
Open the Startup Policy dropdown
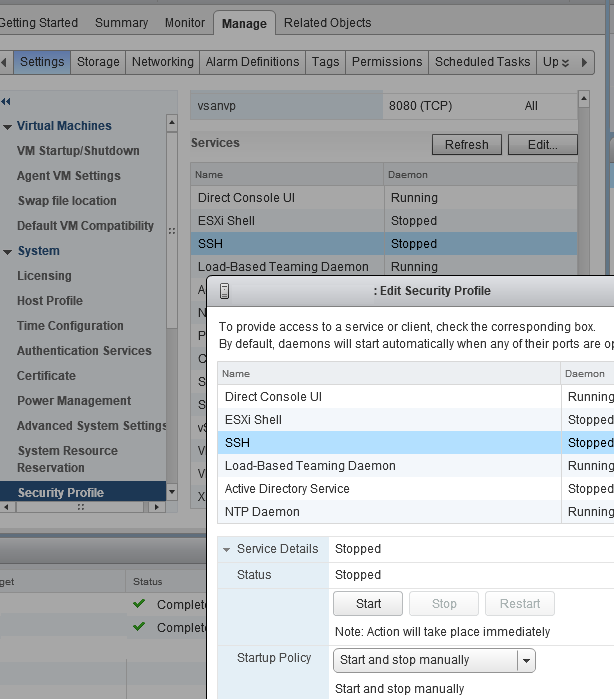[x=526, y=660]
